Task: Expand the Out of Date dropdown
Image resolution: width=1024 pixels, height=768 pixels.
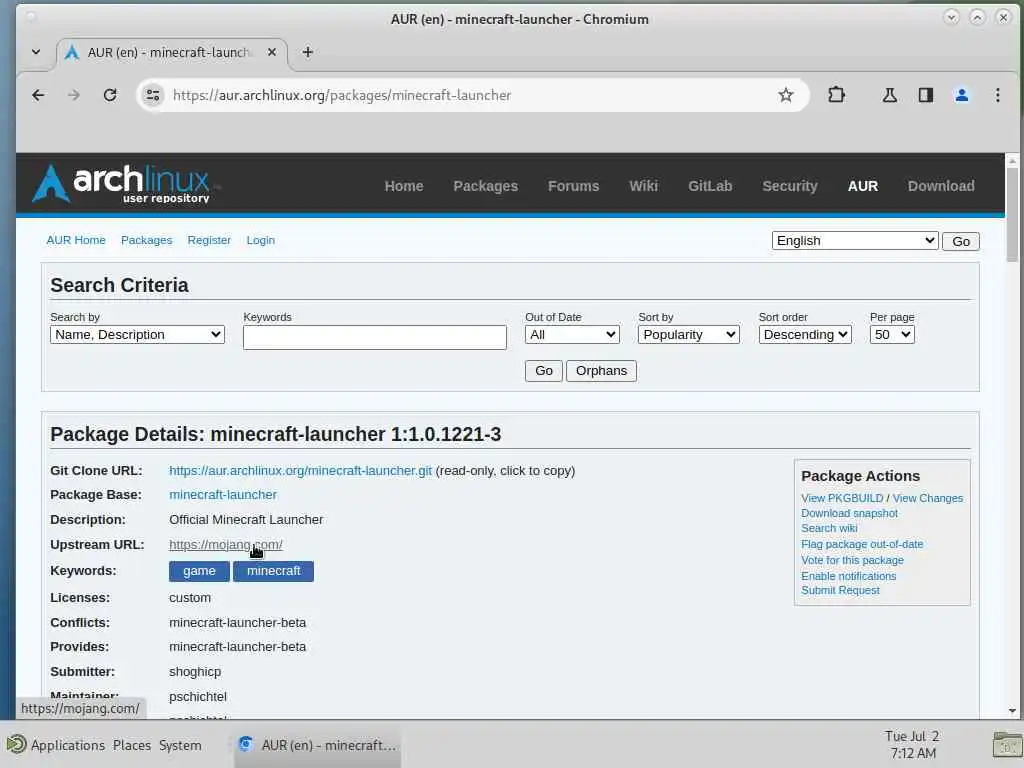Action: tap(571, 335)
